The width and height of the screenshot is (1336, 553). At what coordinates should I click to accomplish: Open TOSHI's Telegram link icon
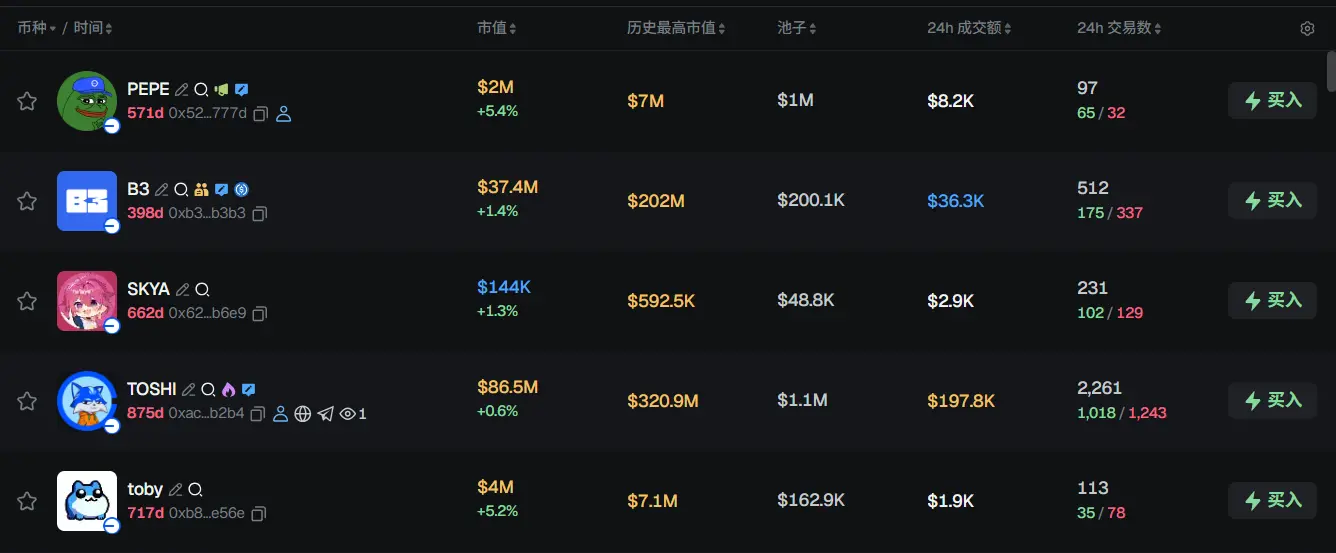pos(325,414)
